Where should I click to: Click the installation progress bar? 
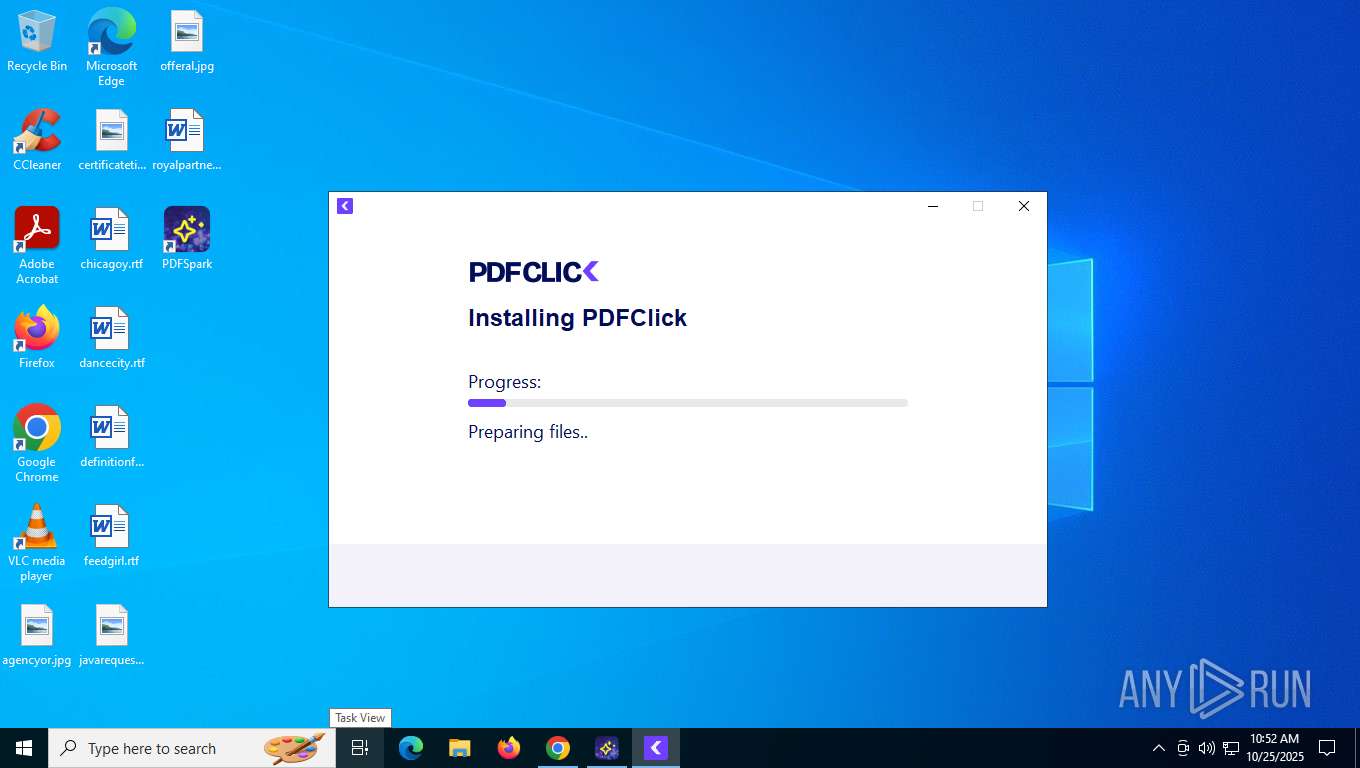pos(688,403)
